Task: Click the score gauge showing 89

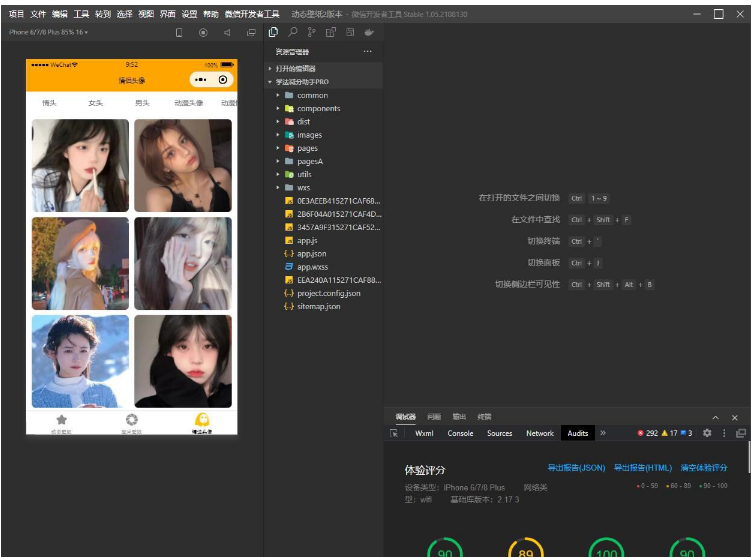Action: click(526, 547)
